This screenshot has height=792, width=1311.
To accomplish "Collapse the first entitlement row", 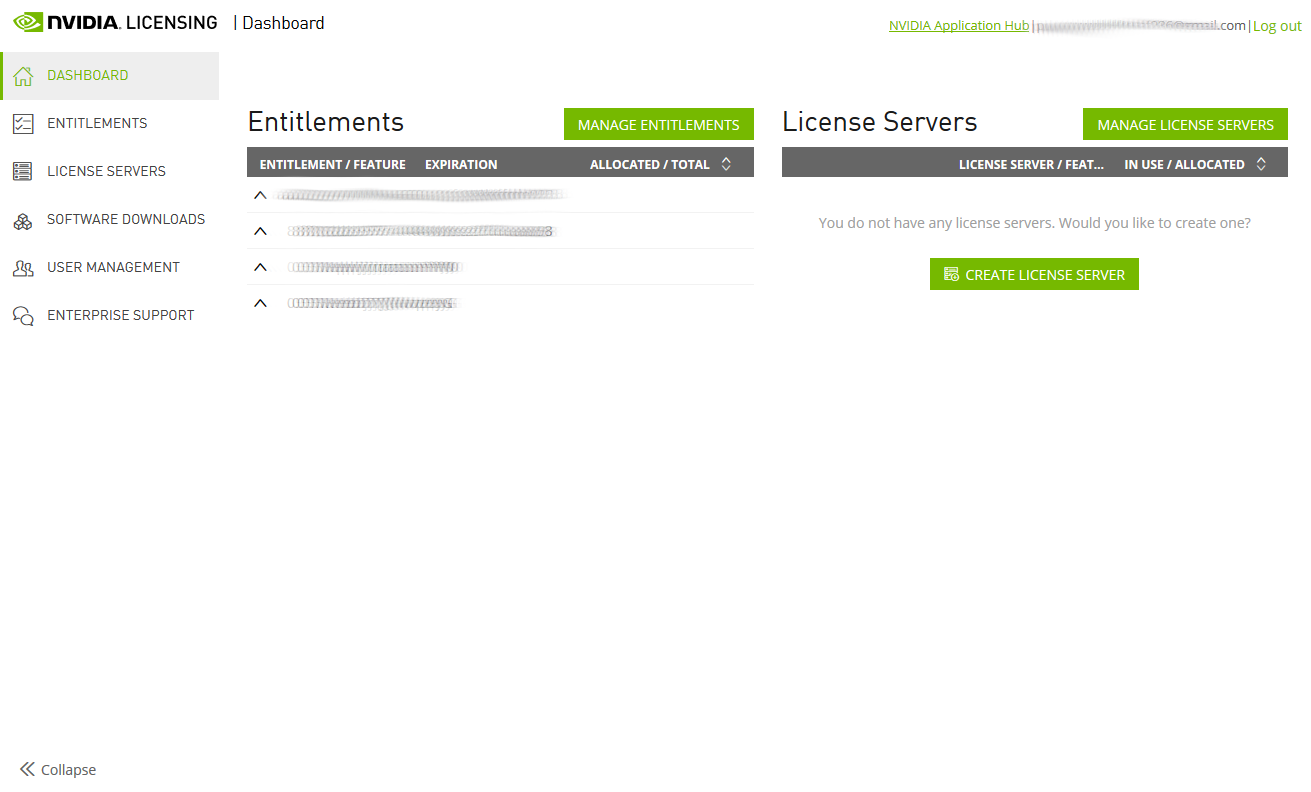I will pos(260,195).
